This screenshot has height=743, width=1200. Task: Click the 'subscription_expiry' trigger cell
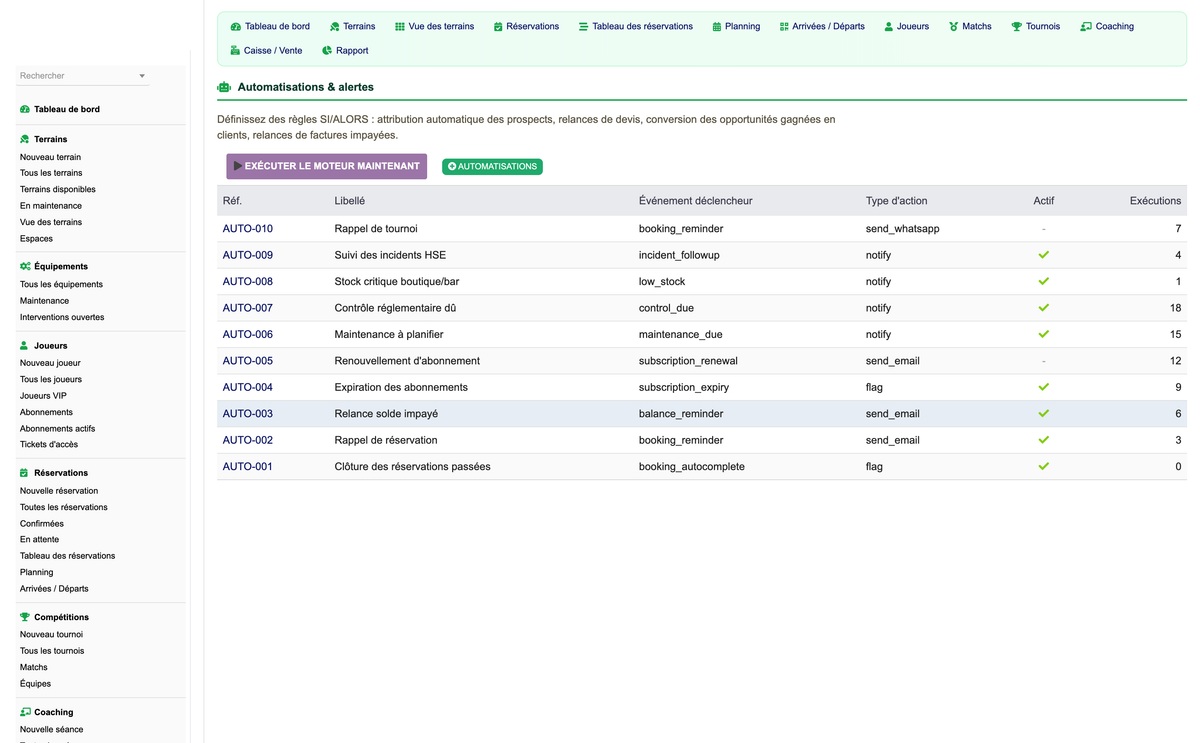click(x=684, y=388)
